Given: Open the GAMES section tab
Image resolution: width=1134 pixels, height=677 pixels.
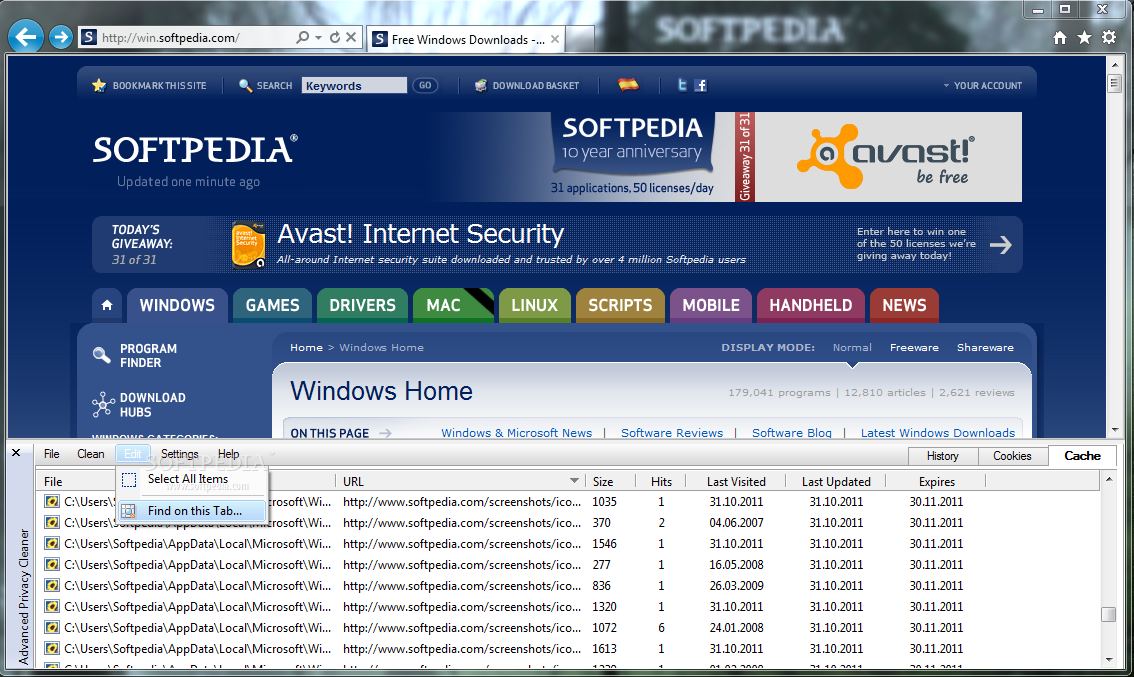Looking at the screenshot, I should pos(273,305).
